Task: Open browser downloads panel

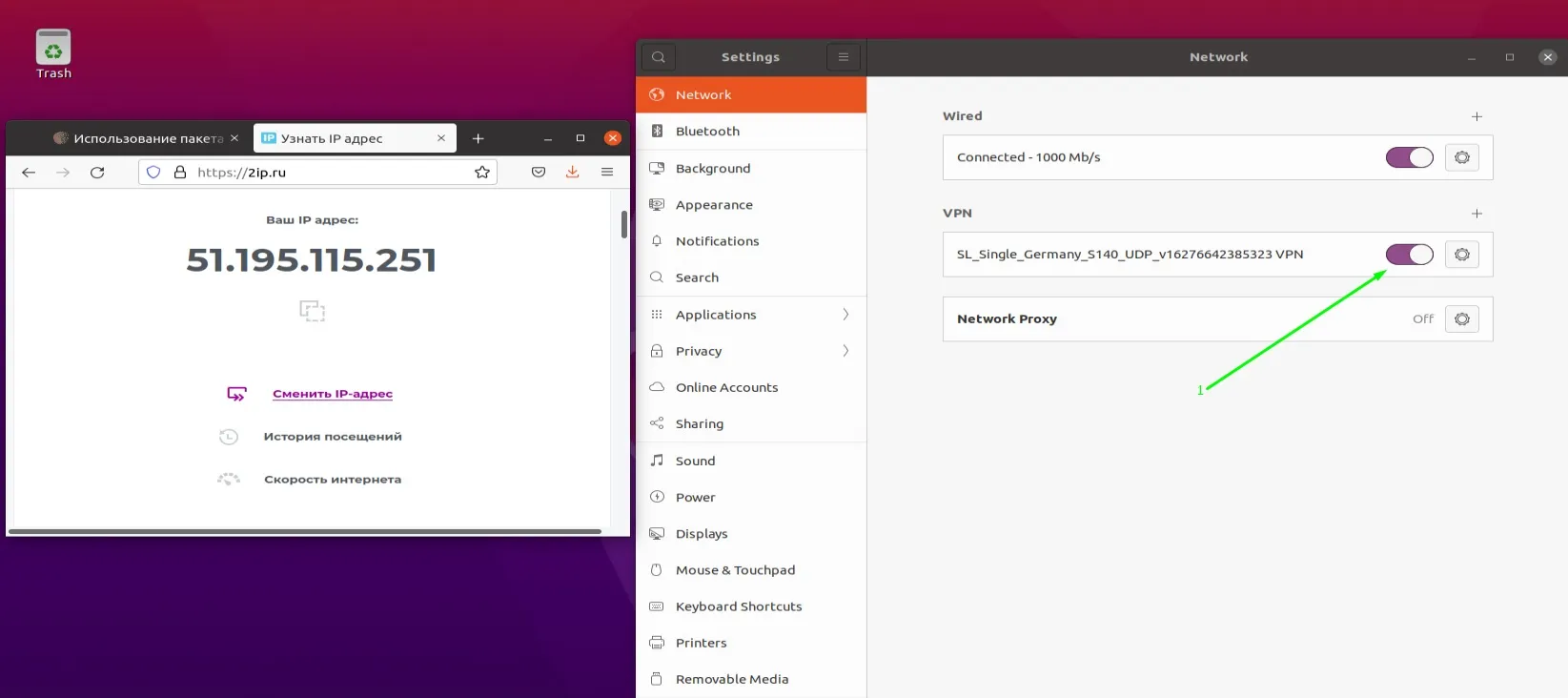Action: 572,173
